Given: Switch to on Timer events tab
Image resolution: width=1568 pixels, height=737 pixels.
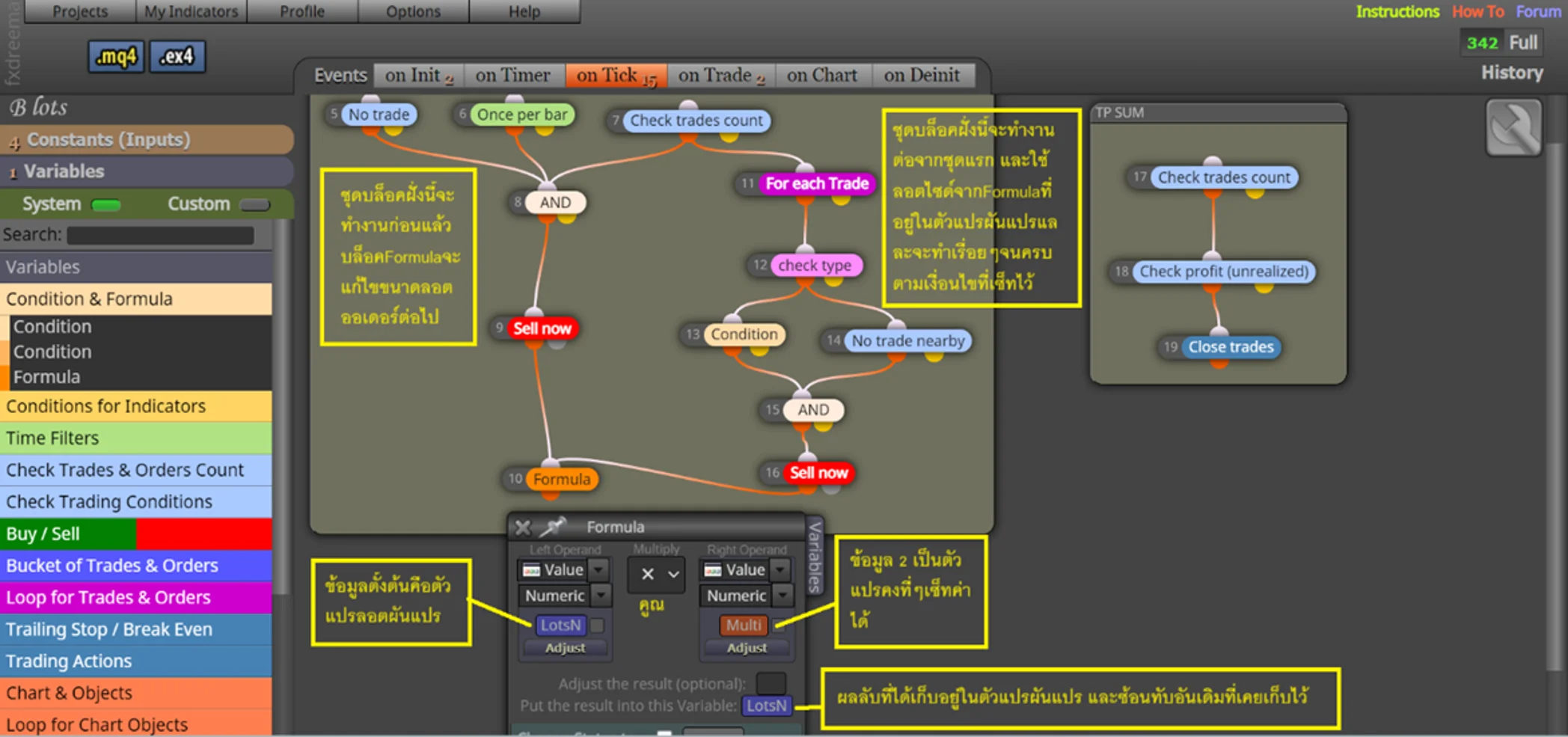Looking at the screenshot, I should point(513,76).
